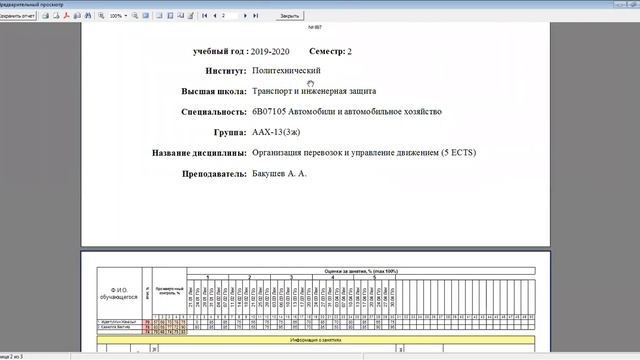Click the send by e-mail toolbar icon

point(77,16)
